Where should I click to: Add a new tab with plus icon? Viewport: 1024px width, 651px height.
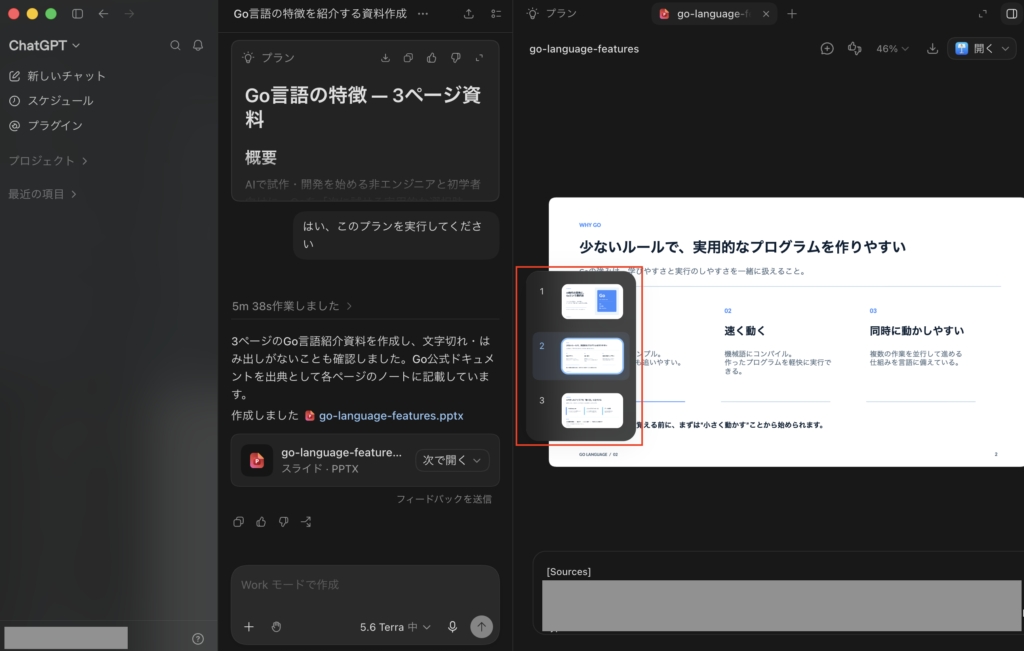792,14
